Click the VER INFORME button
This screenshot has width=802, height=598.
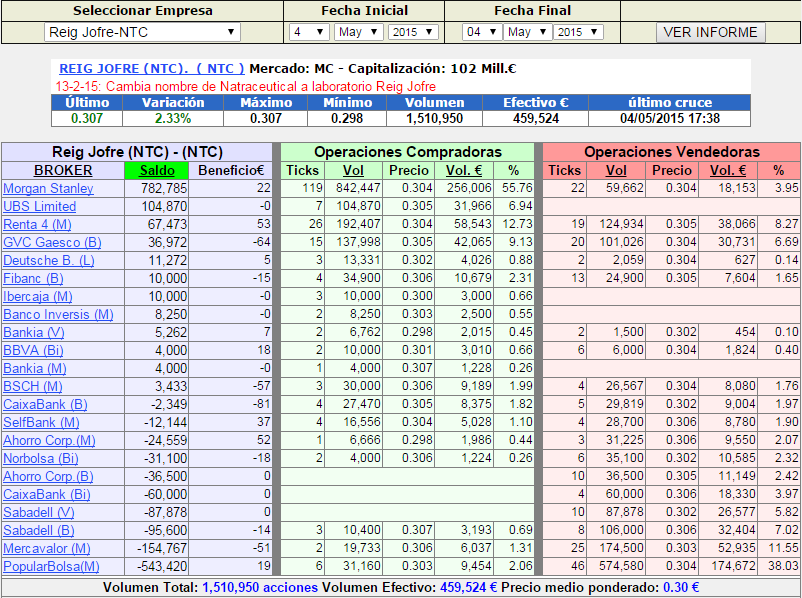[x=711, y=32]
